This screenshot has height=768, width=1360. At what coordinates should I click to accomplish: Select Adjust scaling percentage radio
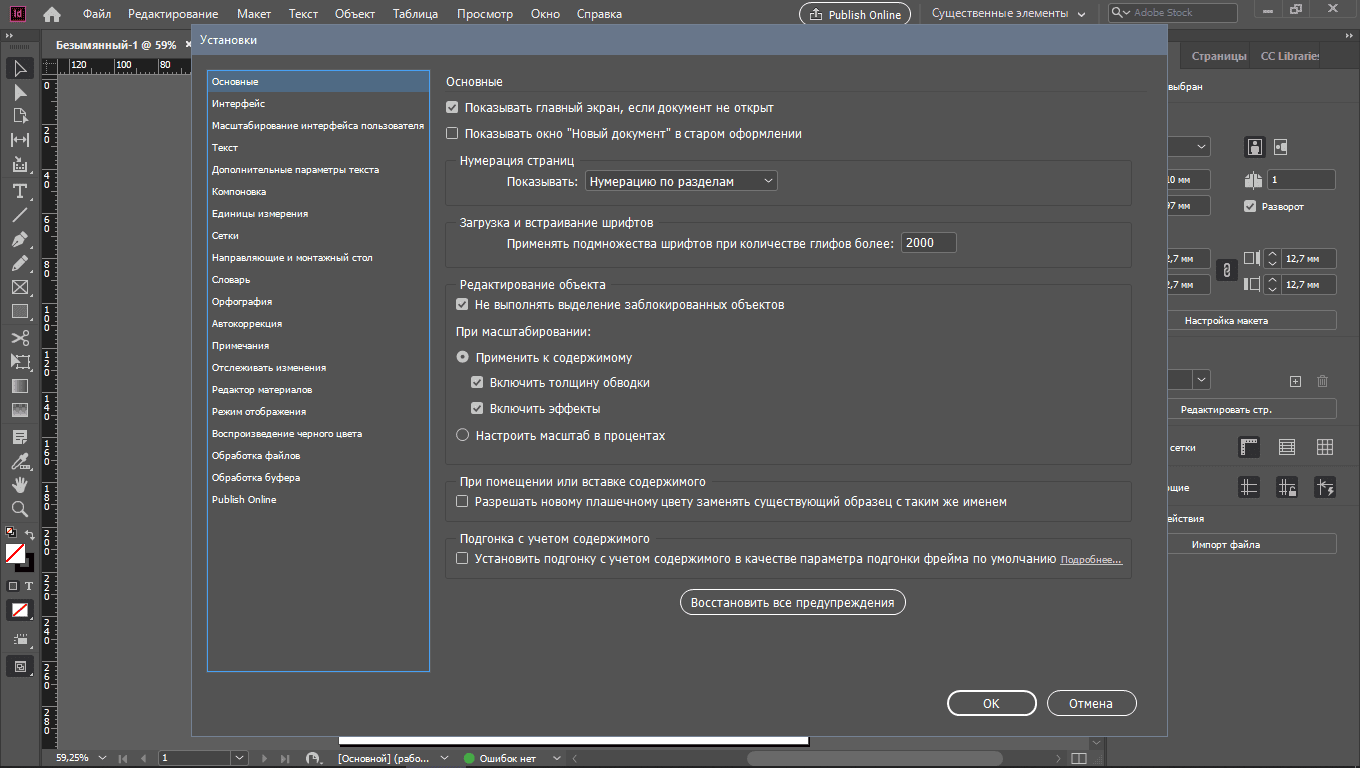point(462,435)
